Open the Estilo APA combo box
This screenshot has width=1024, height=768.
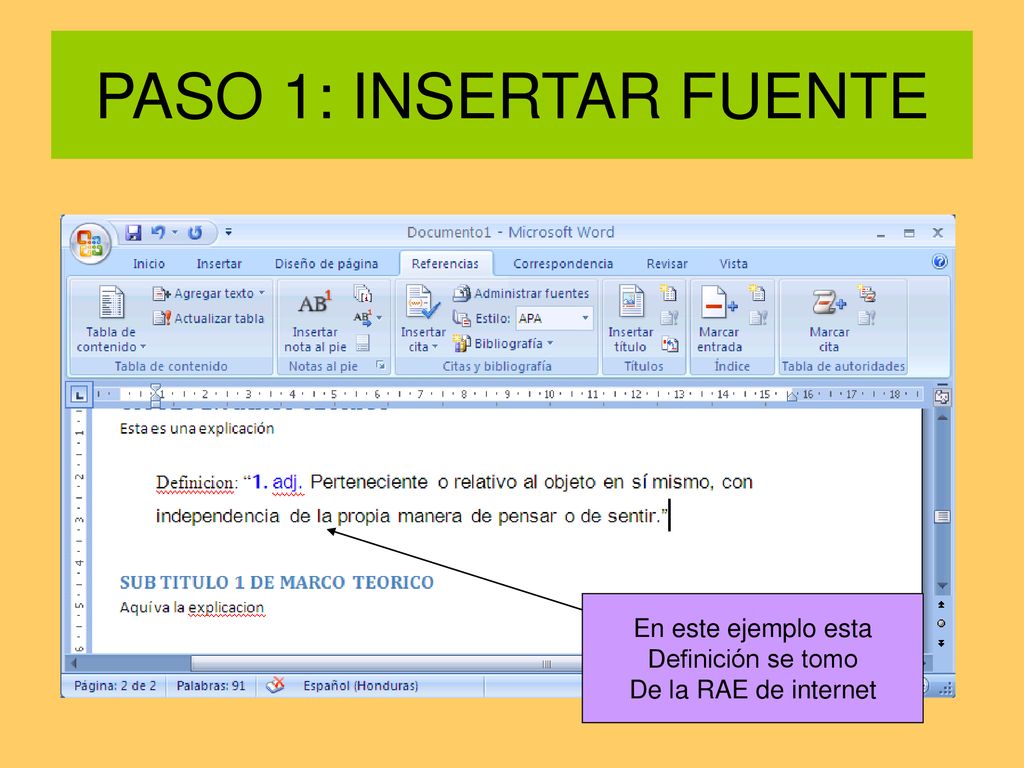(x=554, y=319)
